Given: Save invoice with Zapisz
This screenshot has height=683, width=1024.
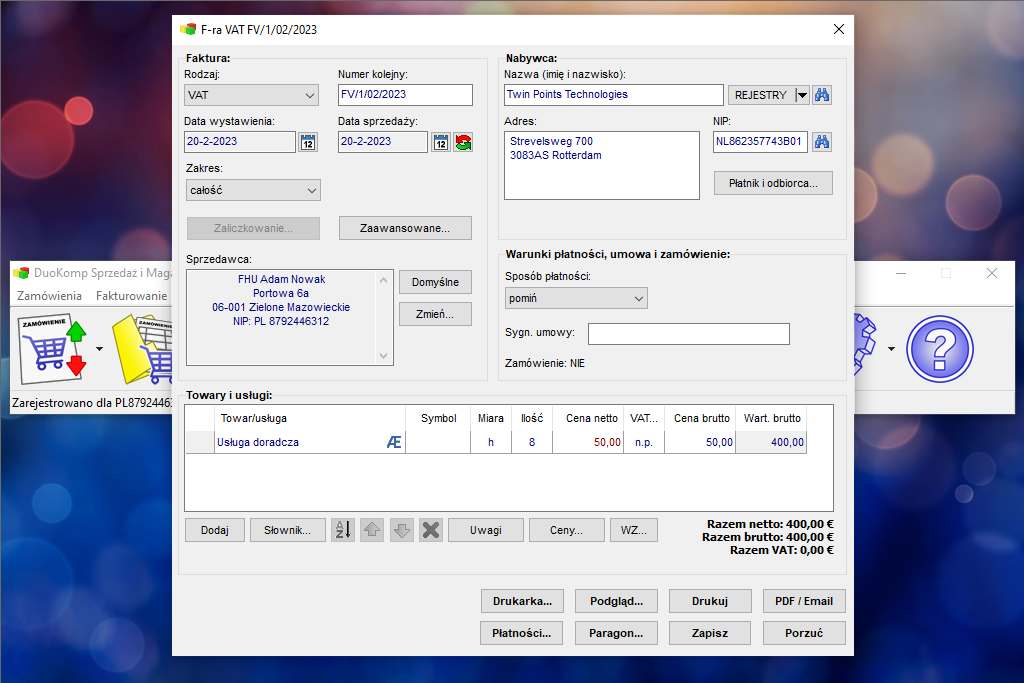Looking at the screenshot, I should [x=710, y=633].
